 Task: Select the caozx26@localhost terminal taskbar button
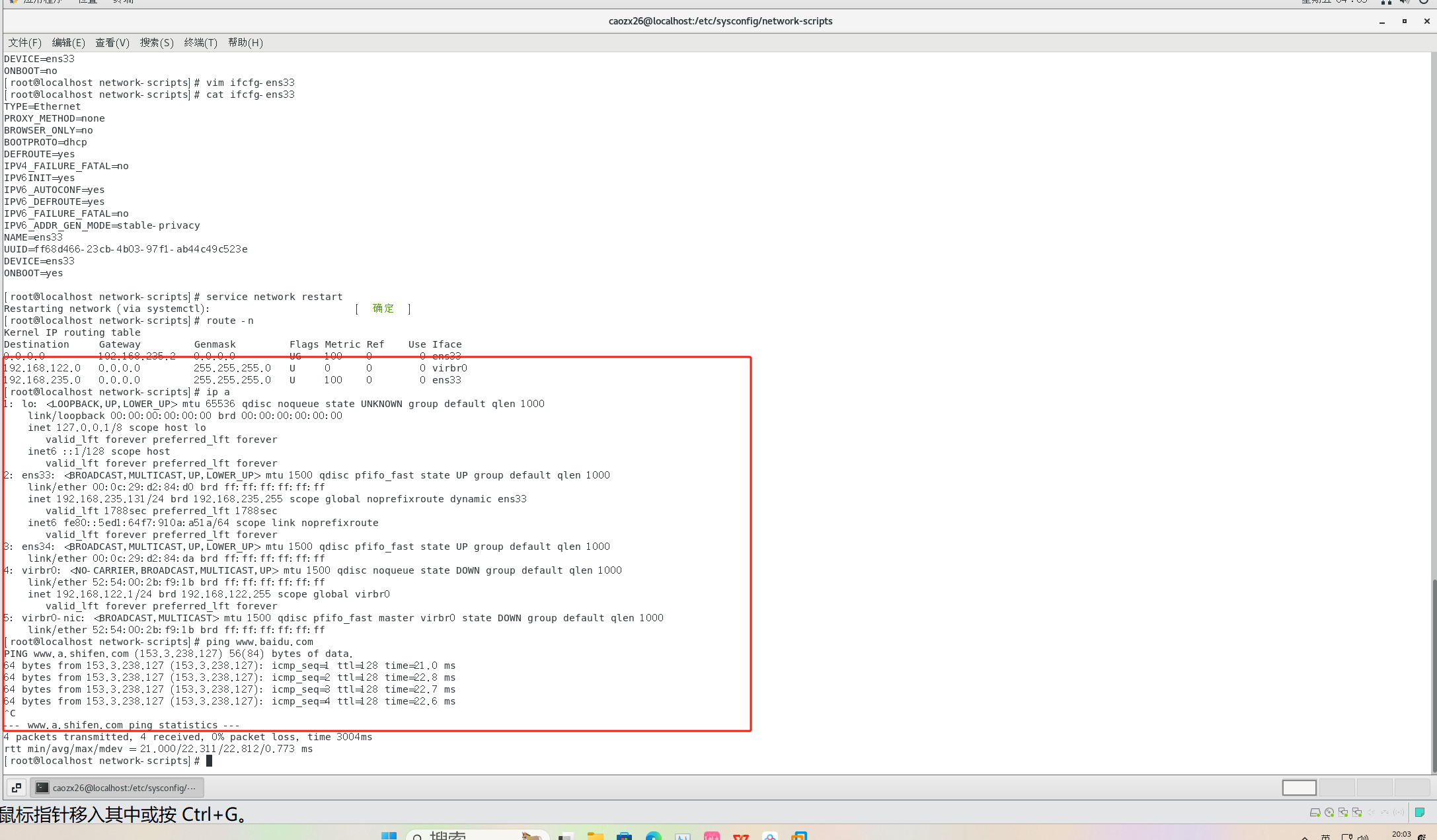coord(118,787)
